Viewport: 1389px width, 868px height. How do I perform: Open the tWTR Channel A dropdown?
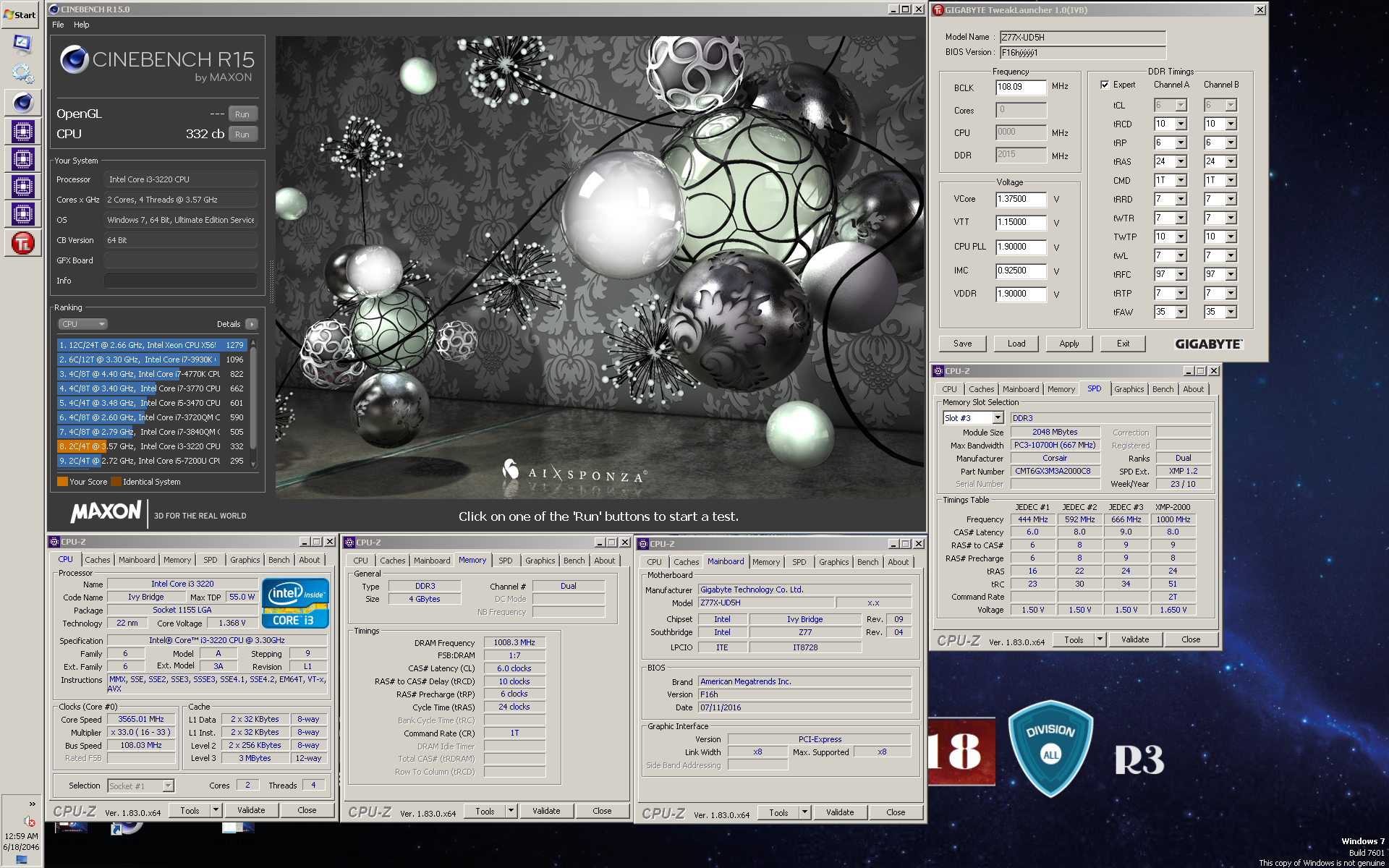tap(1181, 218)
